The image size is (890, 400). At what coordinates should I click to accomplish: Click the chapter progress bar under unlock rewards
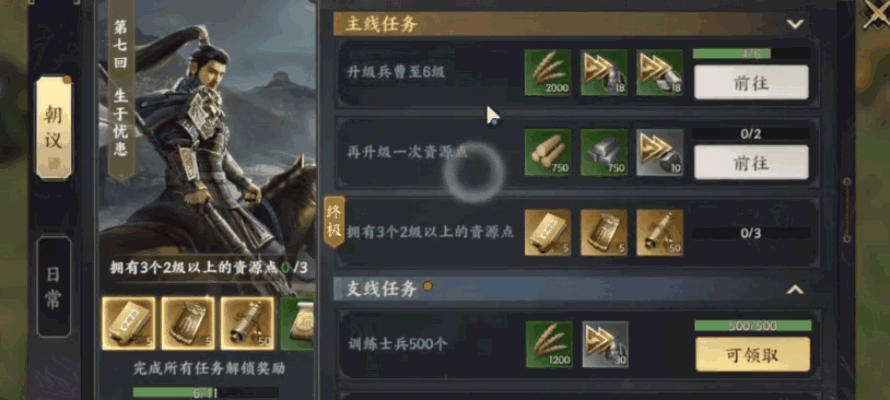[205, 392]
